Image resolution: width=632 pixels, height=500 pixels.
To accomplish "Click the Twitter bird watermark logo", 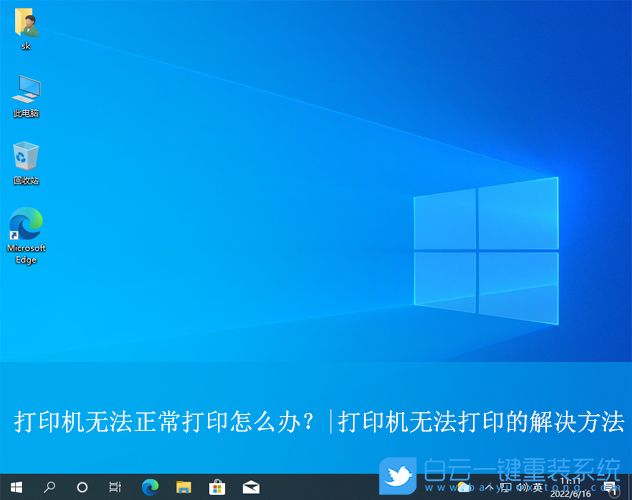I will coord(401,476).
